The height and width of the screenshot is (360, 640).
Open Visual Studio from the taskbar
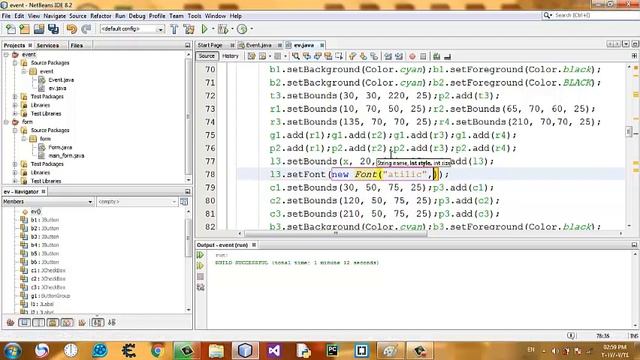pyautogui.click(x=274, y=351)
